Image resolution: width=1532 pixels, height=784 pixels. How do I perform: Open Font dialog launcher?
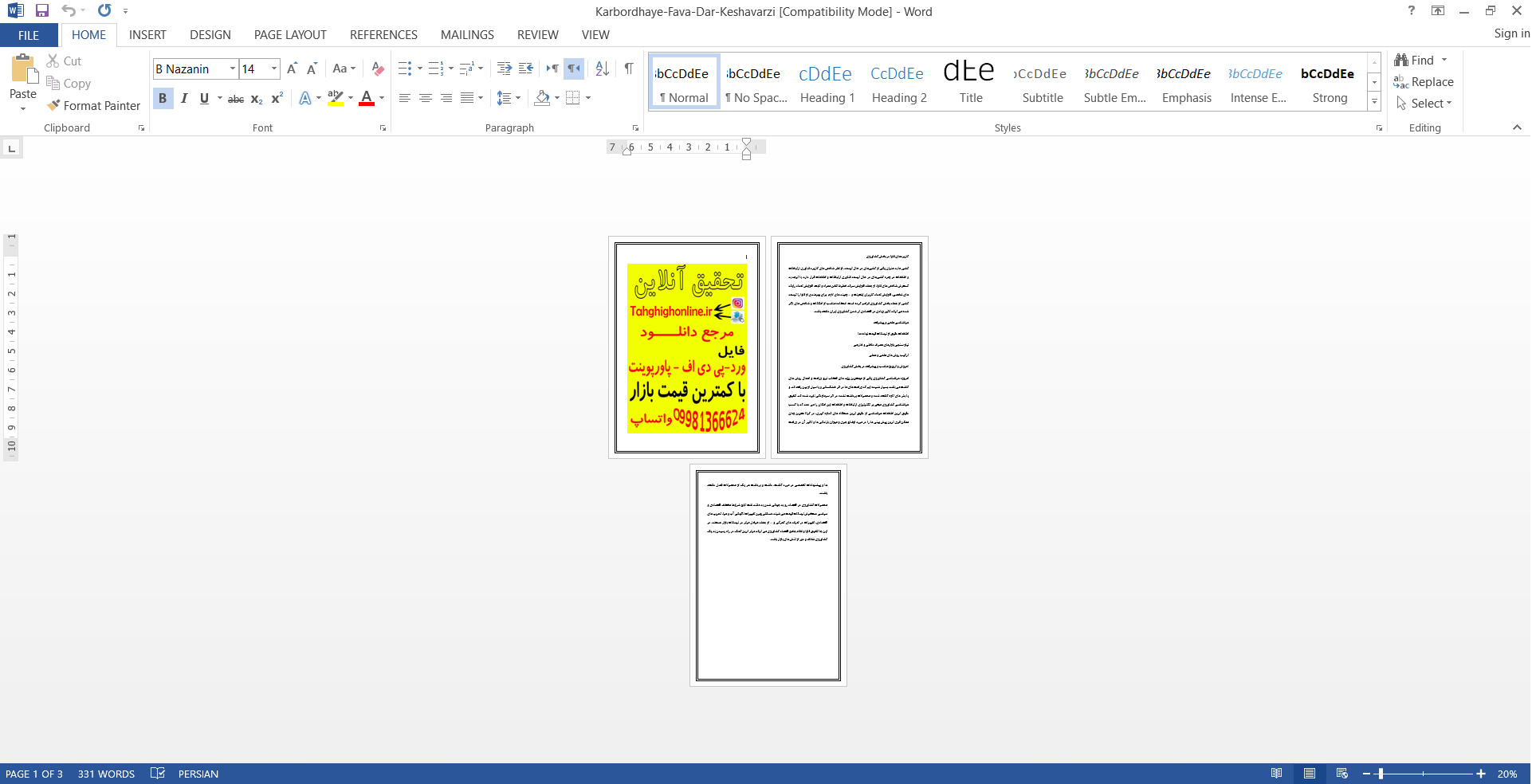pyautogui.click(x=383, y=128)
